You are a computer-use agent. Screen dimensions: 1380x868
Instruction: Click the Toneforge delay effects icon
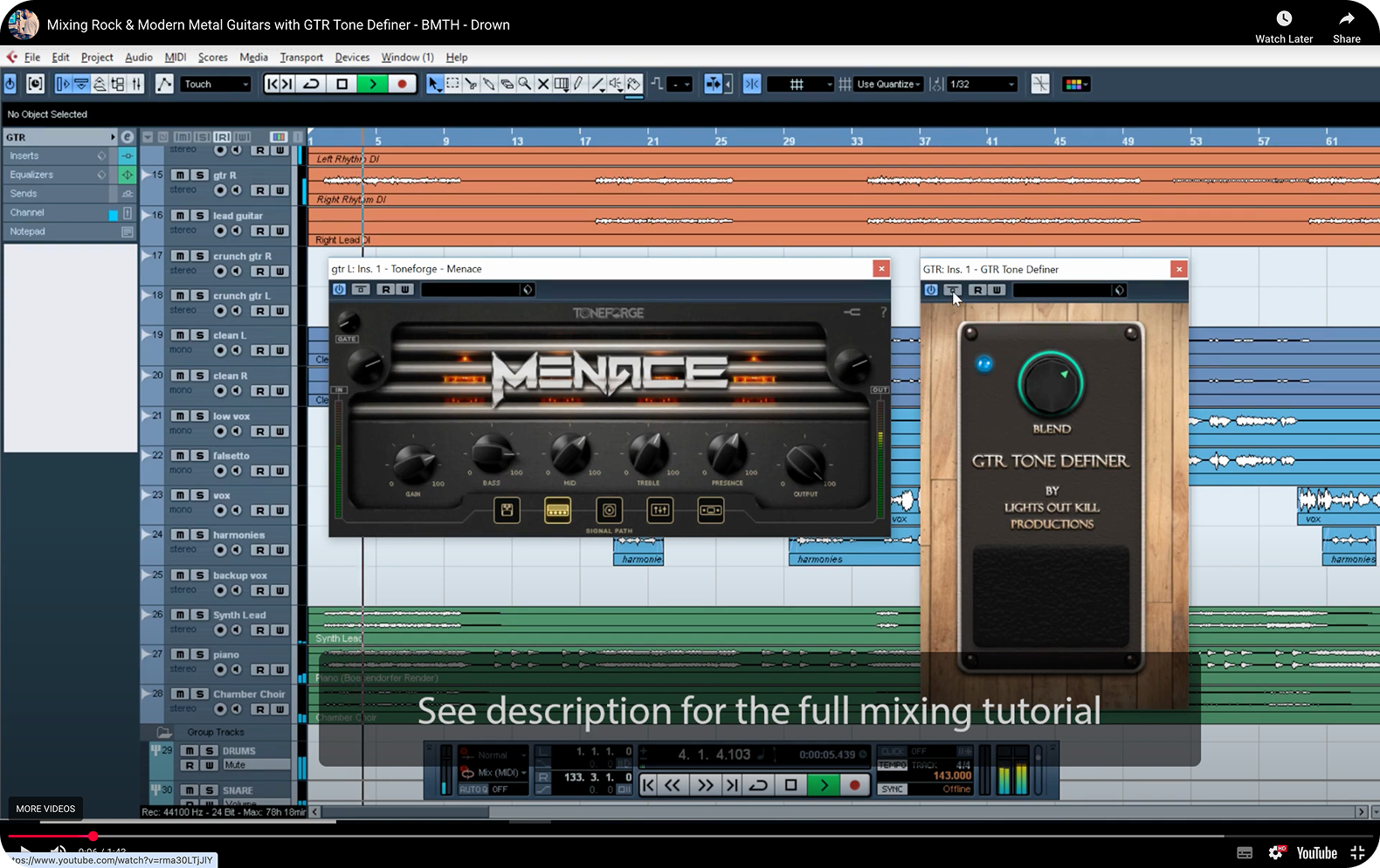(711, 509)
